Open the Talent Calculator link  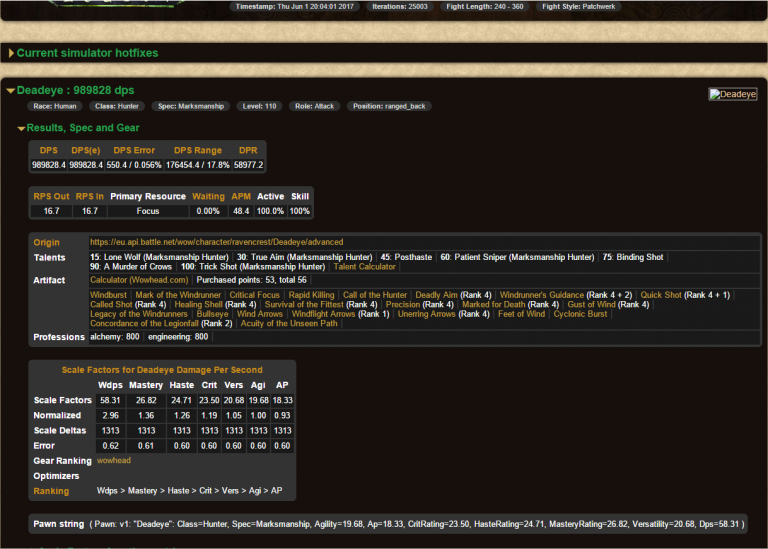[365, 267]
